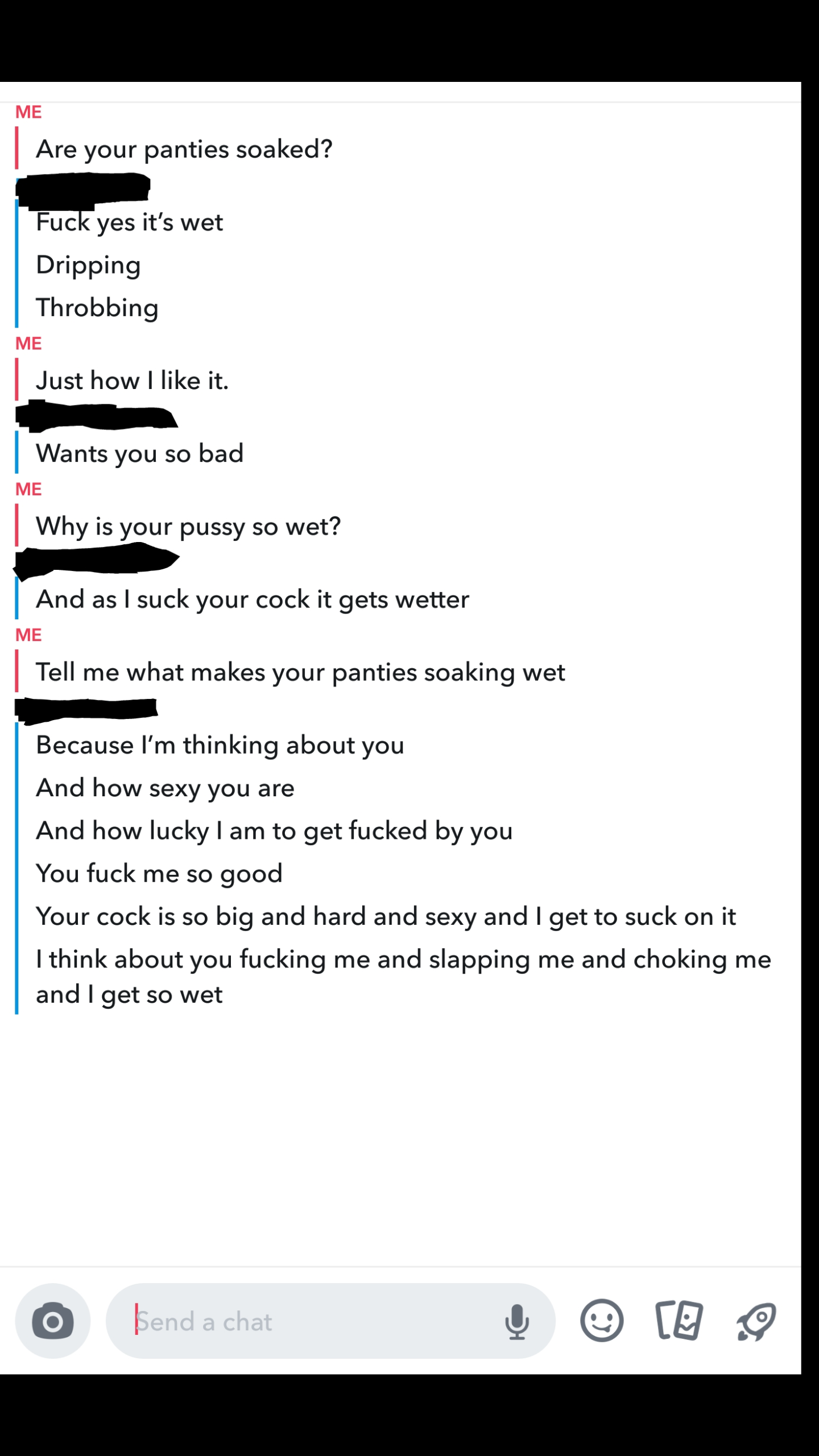The width and height of the screenshot is (819, 1456).
Task: Tap redacted name above Wants you so bad
Action: tap(96, 416)
